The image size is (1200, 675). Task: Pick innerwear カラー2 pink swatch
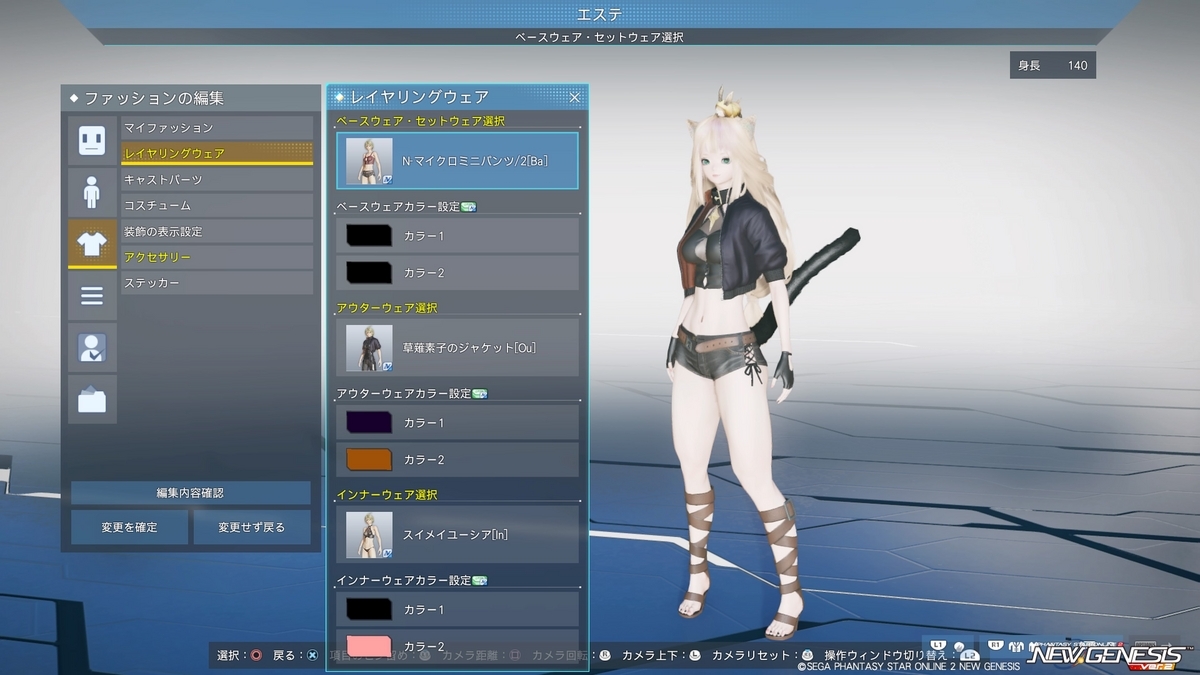pos(369,646)
